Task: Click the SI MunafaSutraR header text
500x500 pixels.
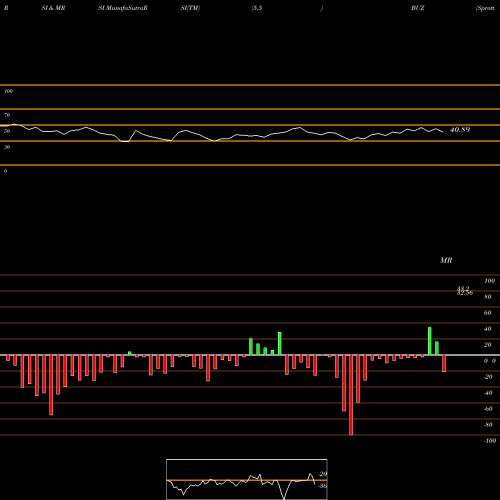Action: [x=123, y=8]
